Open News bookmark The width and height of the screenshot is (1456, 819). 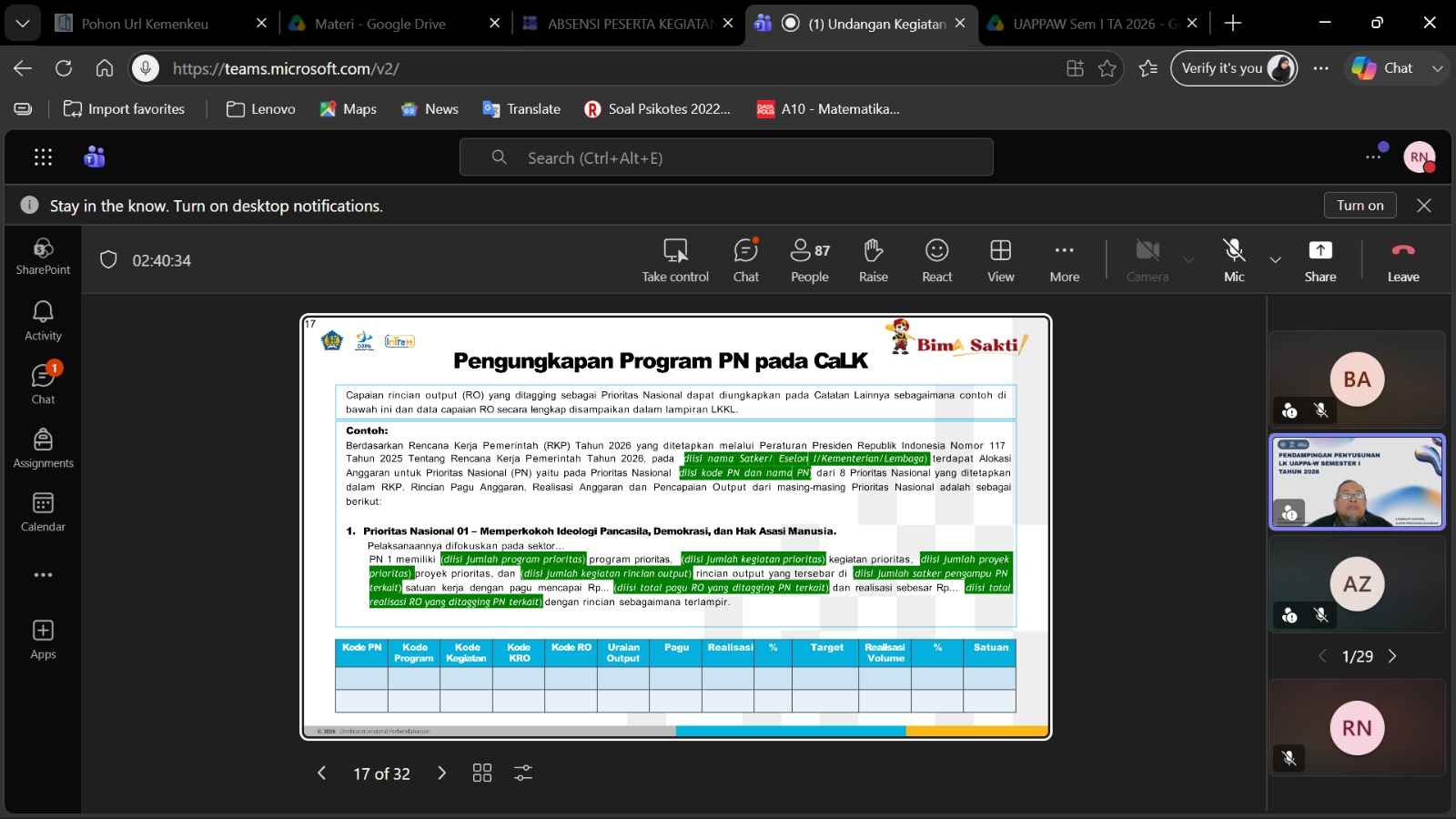tap(430, 109)
